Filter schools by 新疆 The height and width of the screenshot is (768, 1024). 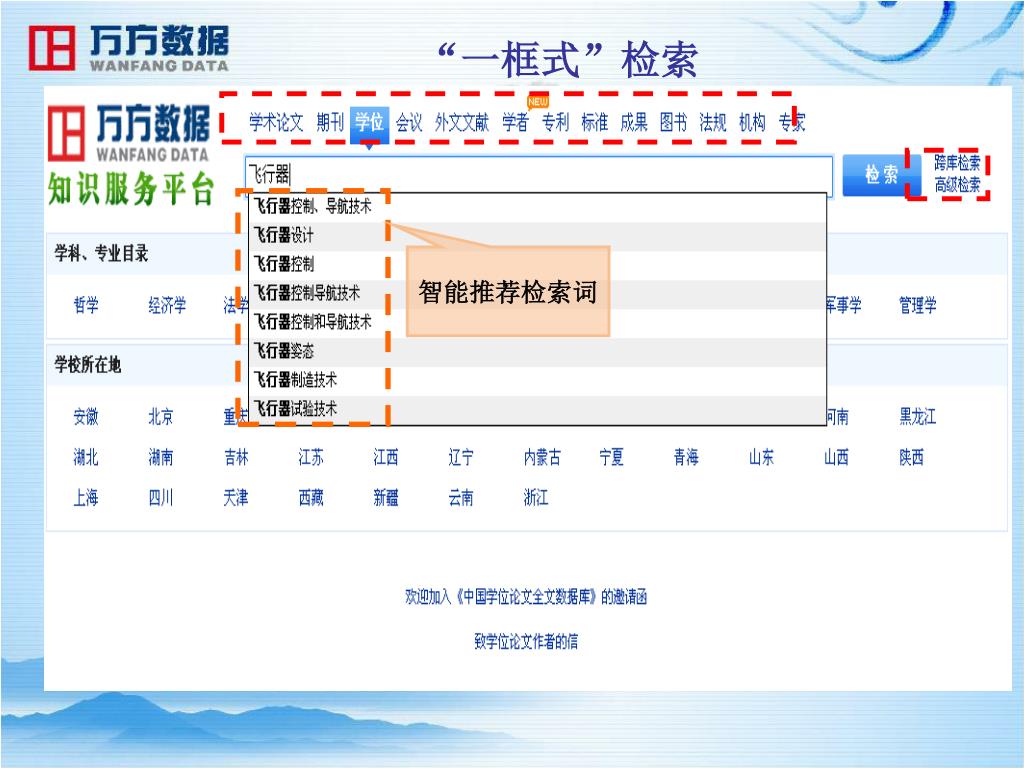click(386, 498)
